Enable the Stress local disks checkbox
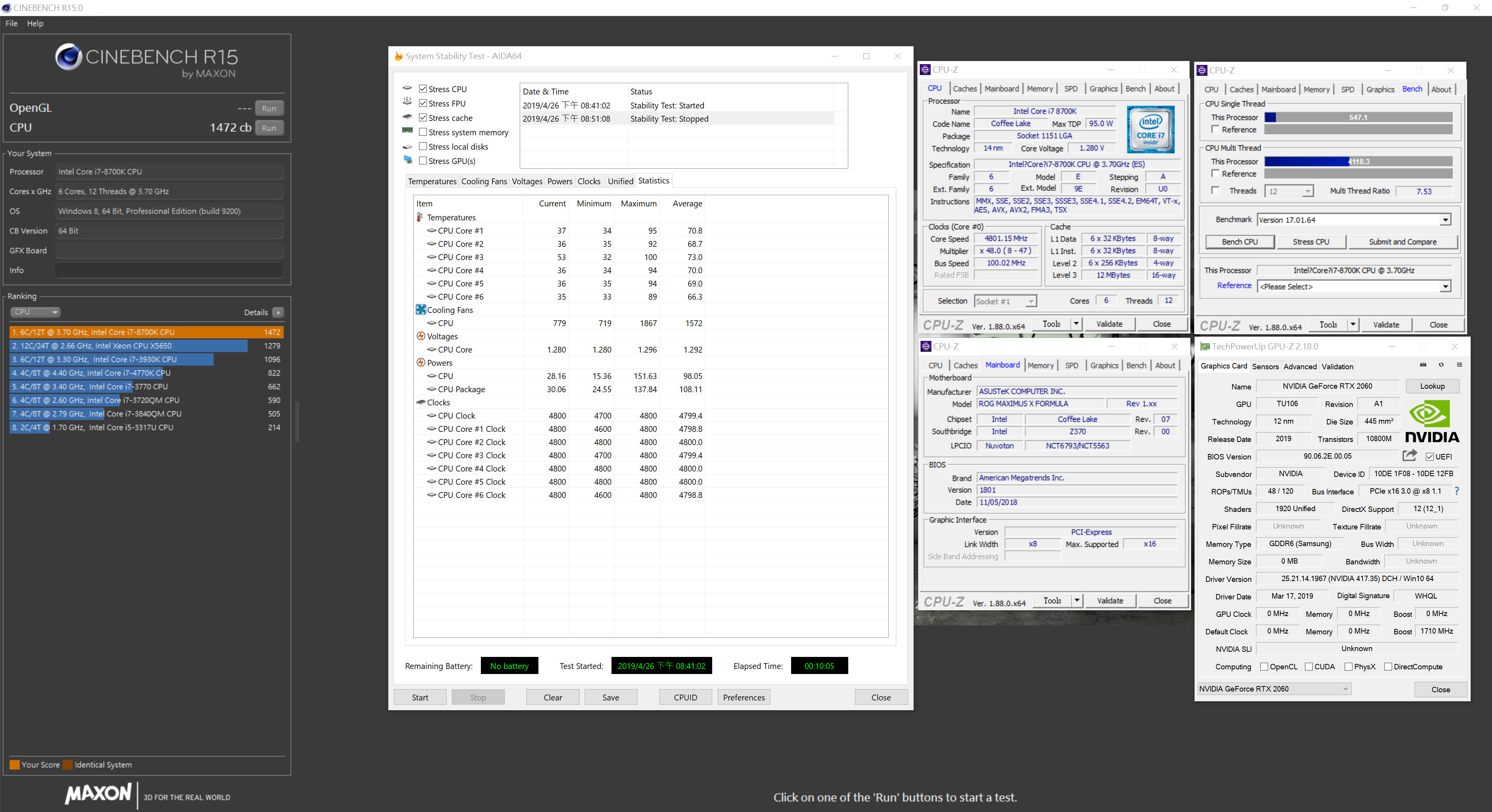The height and width of the screenshot is (812, 1492). (423, 147)
